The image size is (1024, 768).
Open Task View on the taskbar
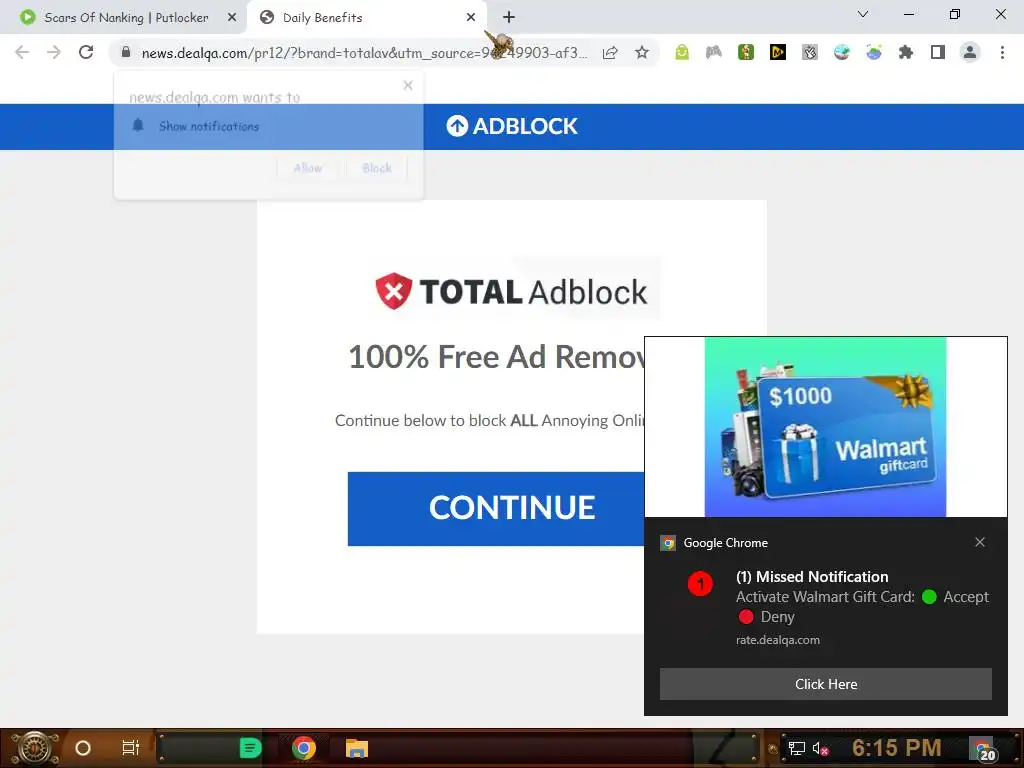(131, 748)
